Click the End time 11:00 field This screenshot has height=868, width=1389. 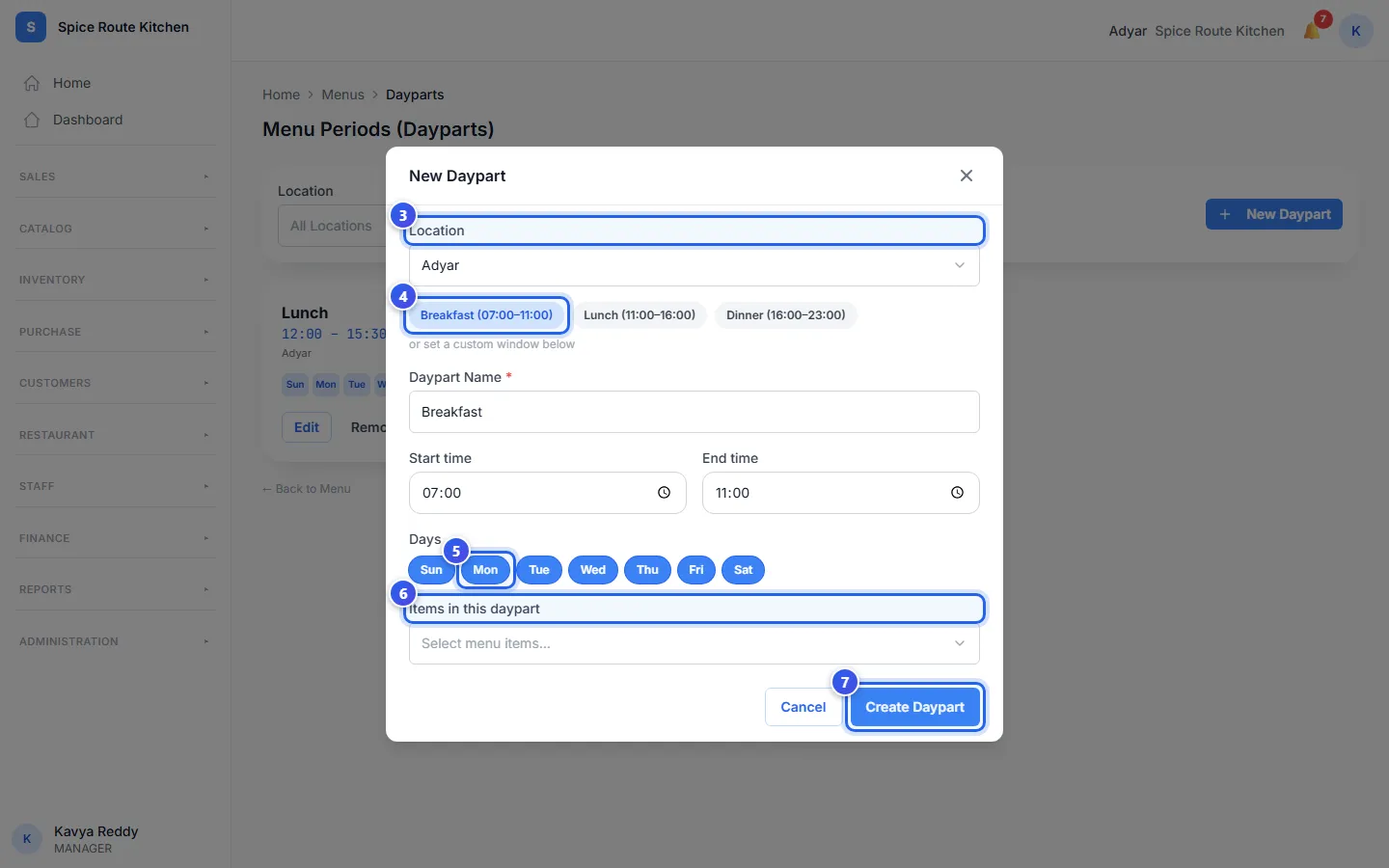point(841,493)
